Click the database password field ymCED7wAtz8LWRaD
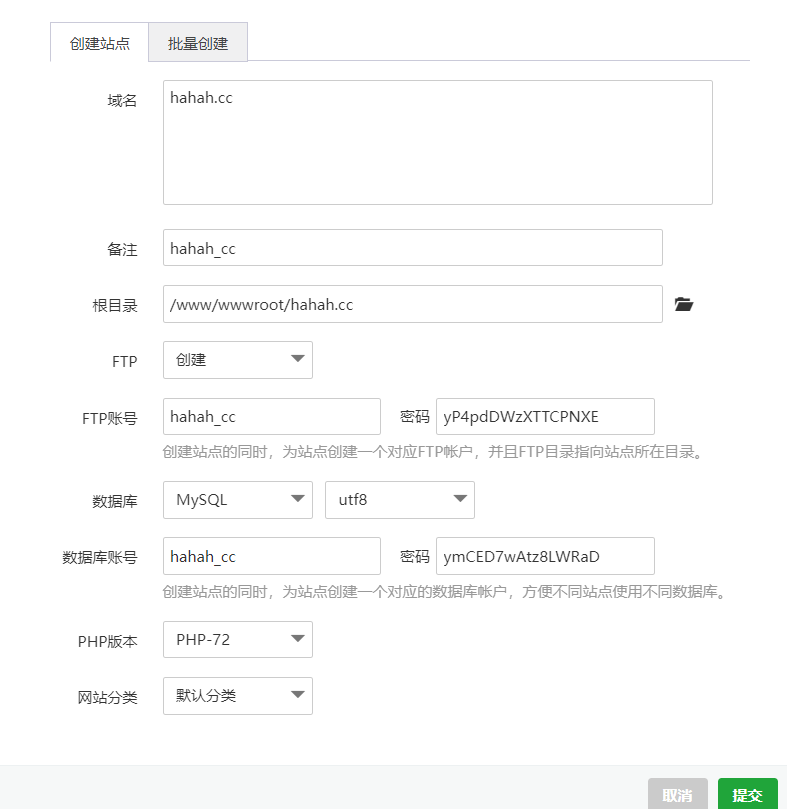787x809 pixels. tap(545, 556)
